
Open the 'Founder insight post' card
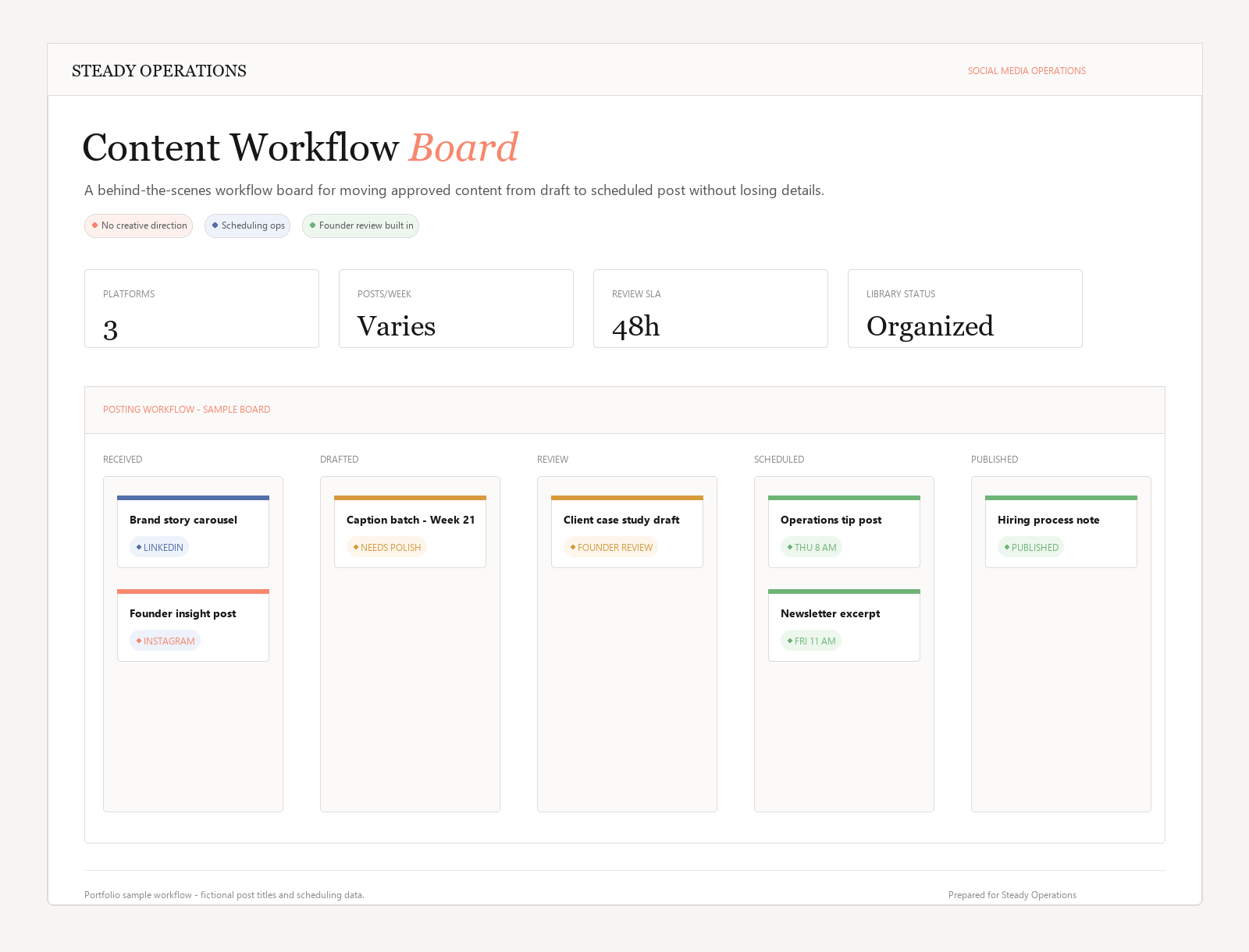(x=193, y=625)
